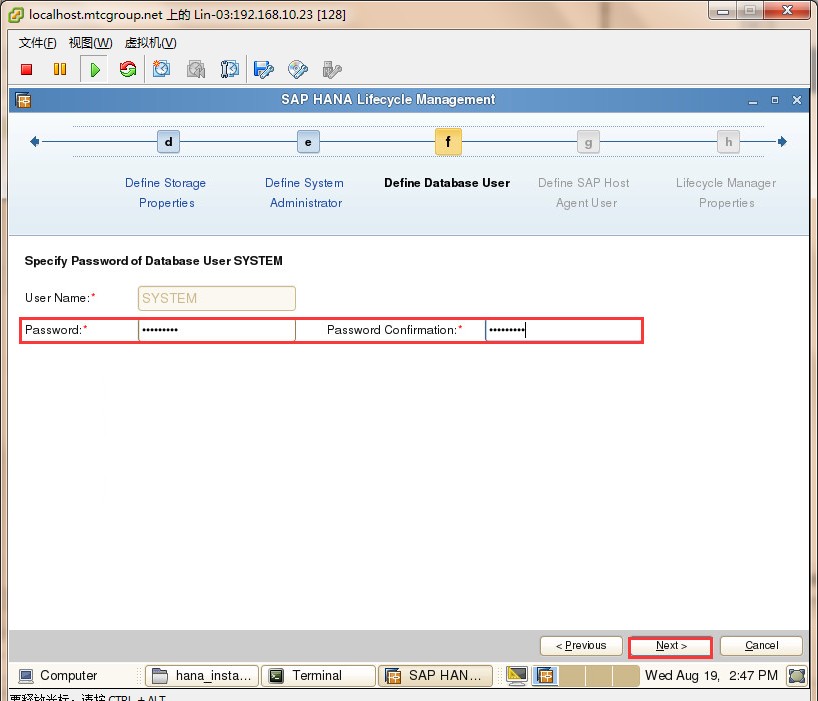Cancel the installation wizard
The width and height of the screenshot is (818, 701).
pos(761,646)
